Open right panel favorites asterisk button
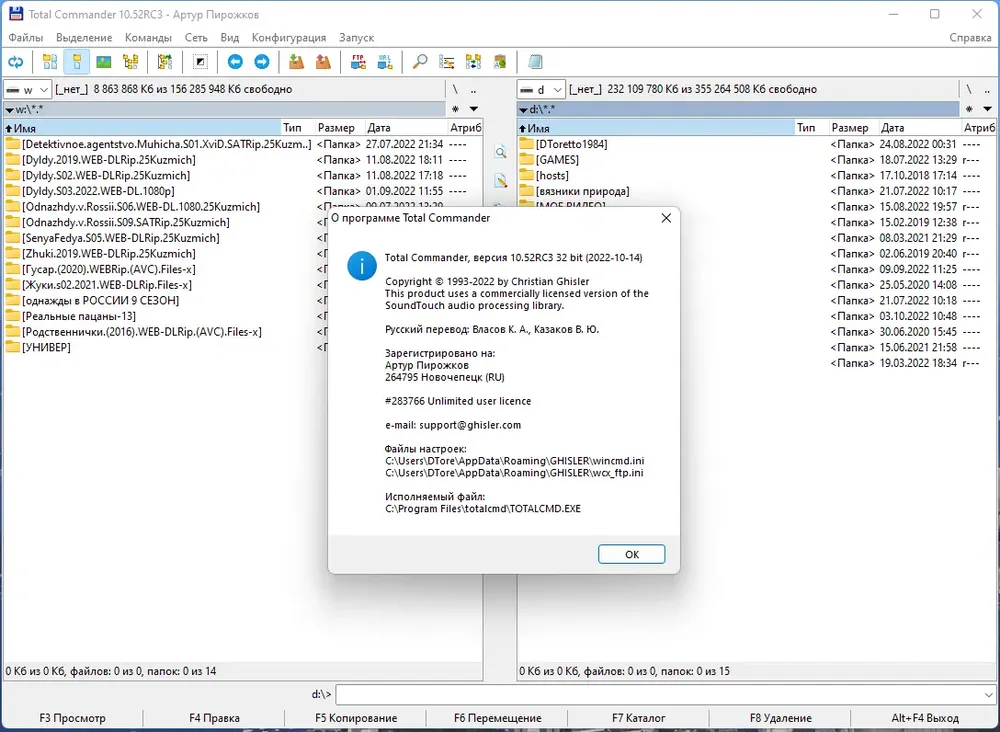The height and width of the screenshot is (732, 1000). (969, 109)
